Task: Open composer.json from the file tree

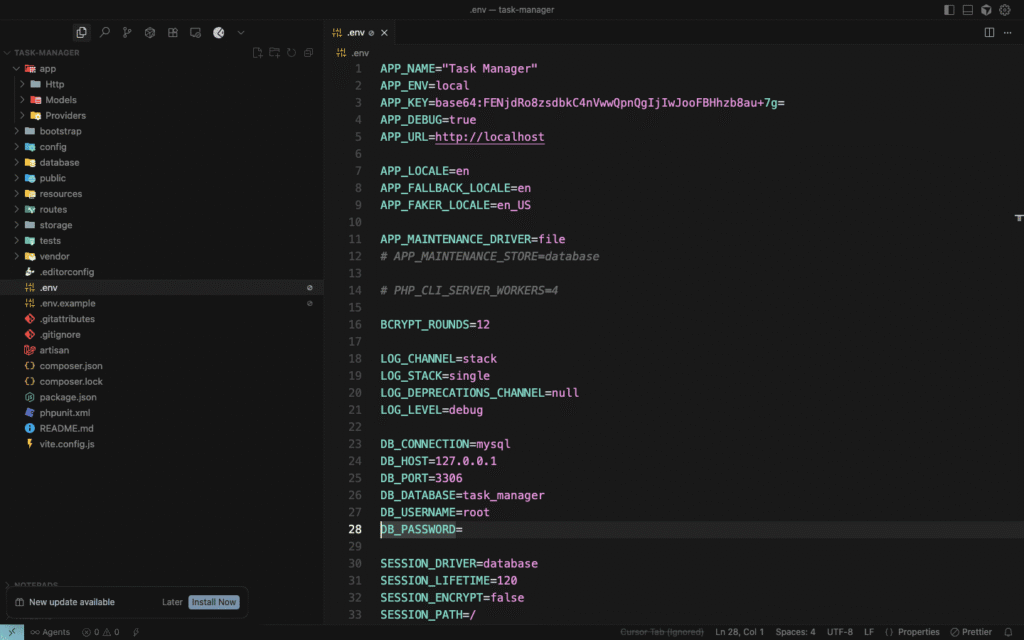Action: 70,366
